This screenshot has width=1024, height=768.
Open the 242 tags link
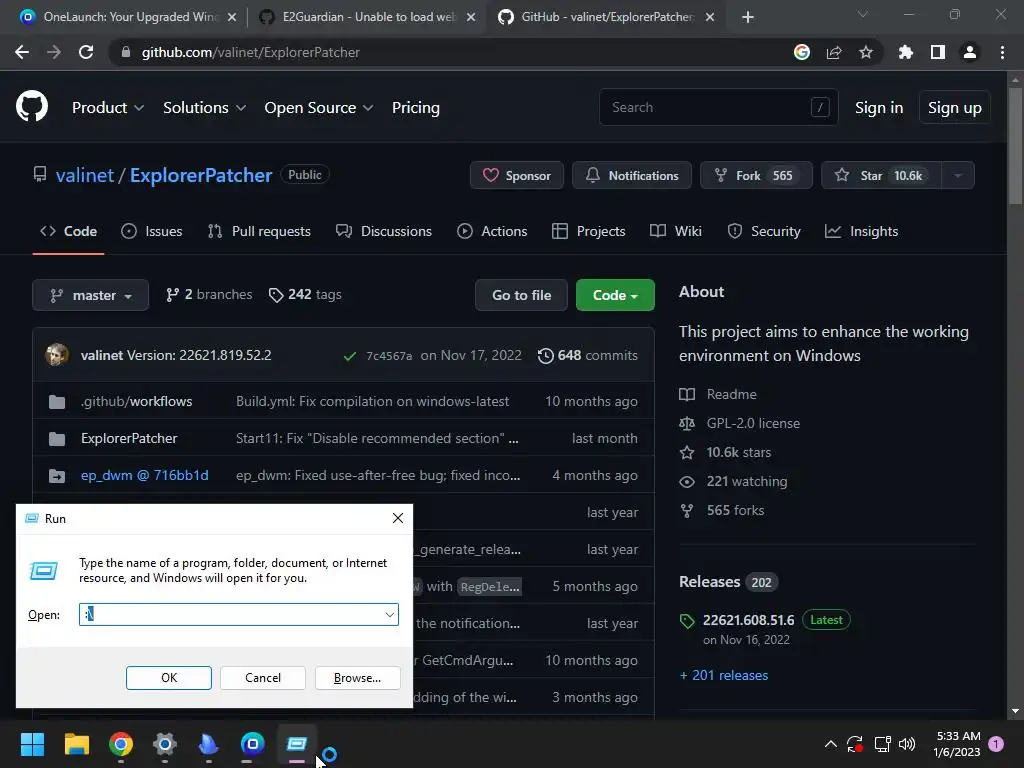click(305, 295)
